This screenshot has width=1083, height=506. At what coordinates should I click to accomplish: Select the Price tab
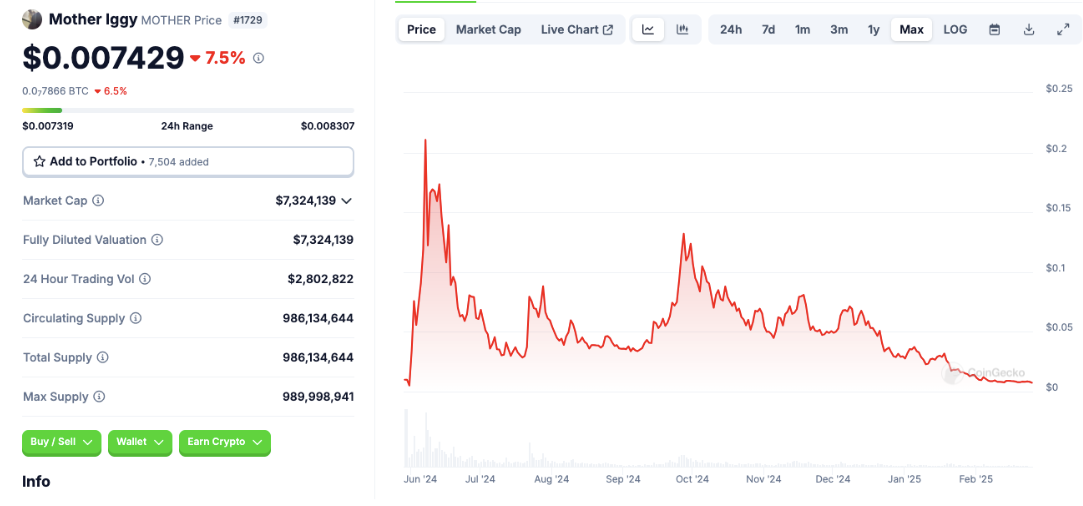point(421,30)
